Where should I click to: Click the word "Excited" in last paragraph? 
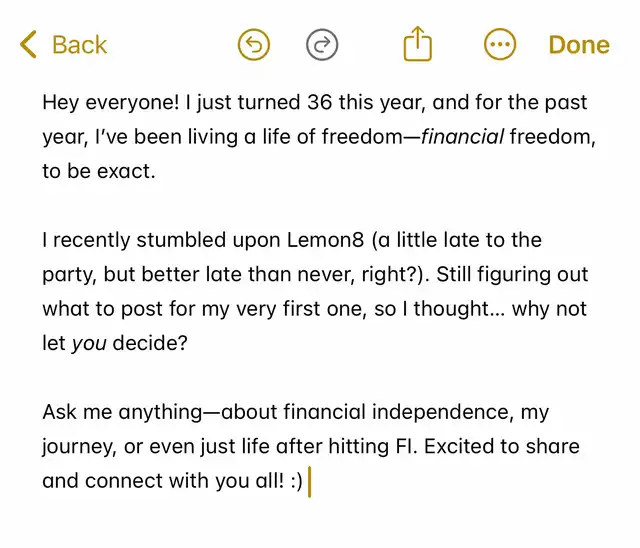pos(459,446)
